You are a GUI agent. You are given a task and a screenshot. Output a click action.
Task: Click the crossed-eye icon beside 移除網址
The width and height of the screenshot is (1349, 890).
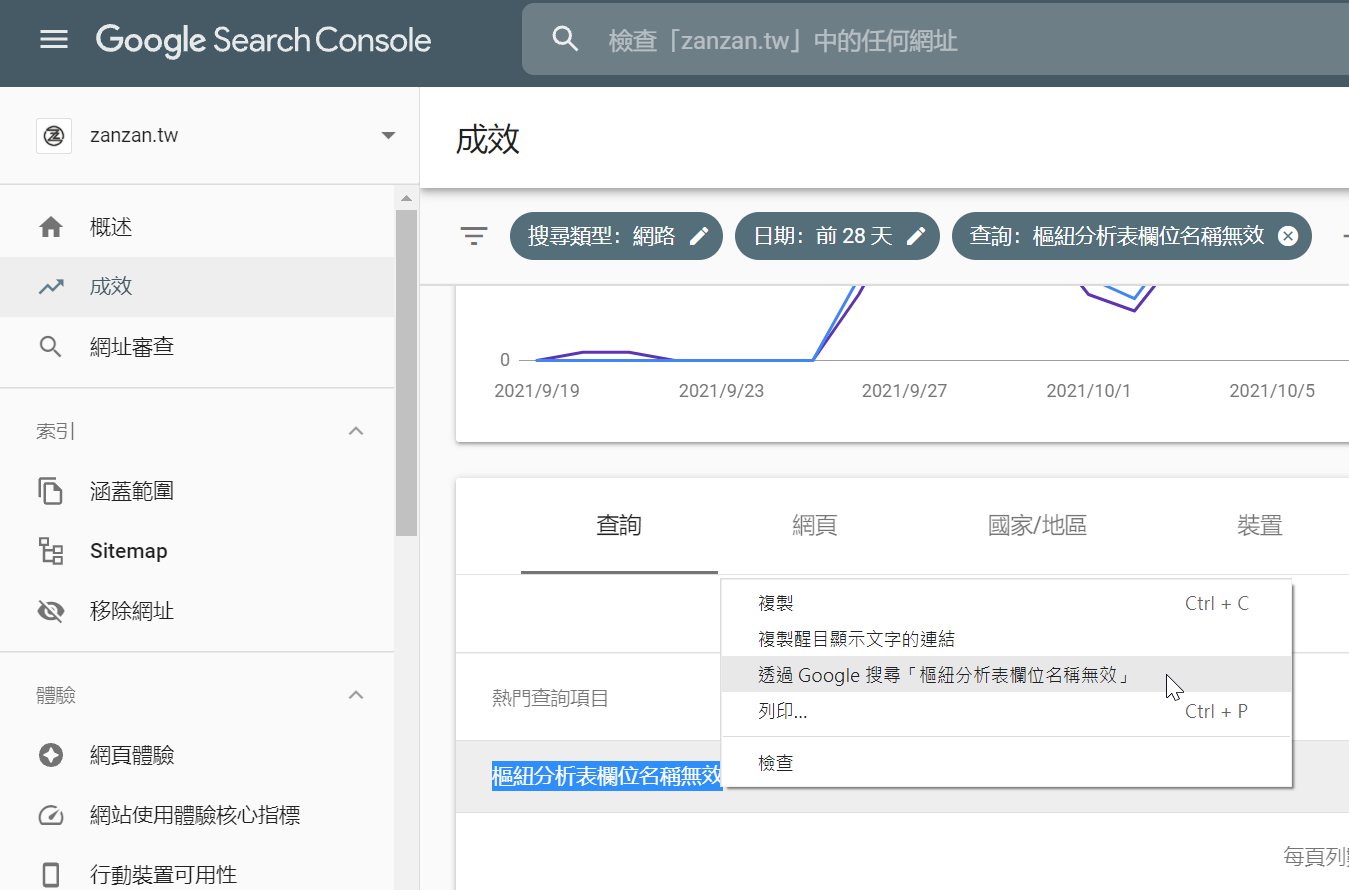(51, 611)
